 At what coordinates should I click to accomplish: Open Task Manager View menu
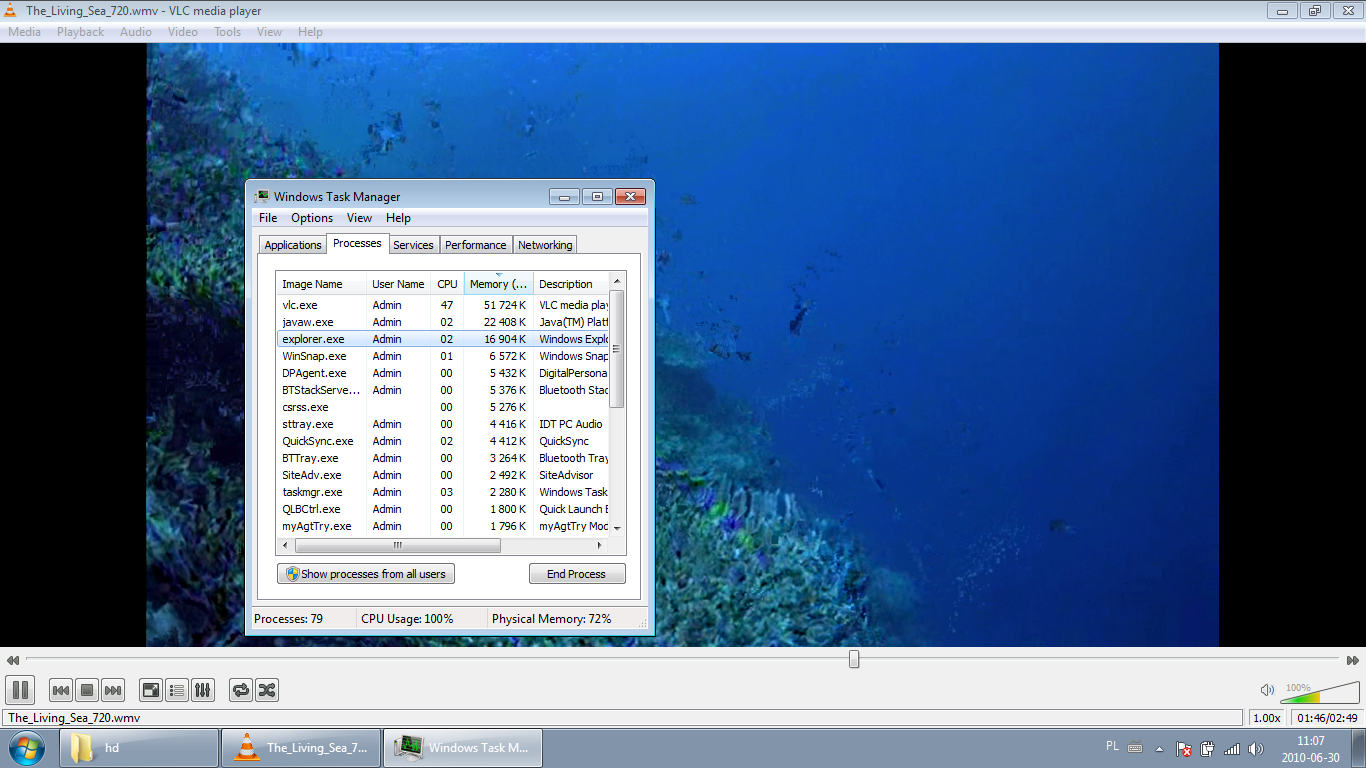click(x=359, y=218)
